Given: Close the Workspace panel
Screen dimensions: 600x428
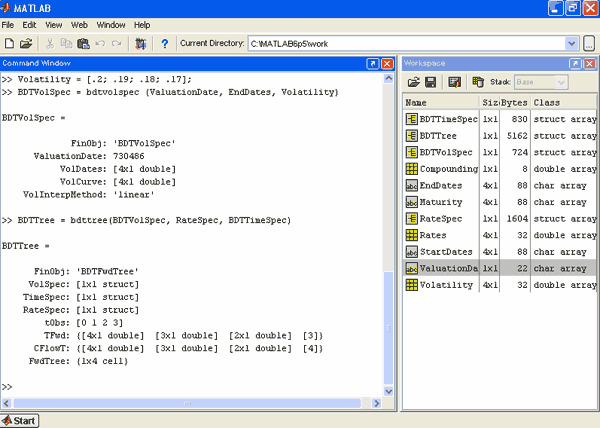Looking at the screenshot, I should (590, 63).
